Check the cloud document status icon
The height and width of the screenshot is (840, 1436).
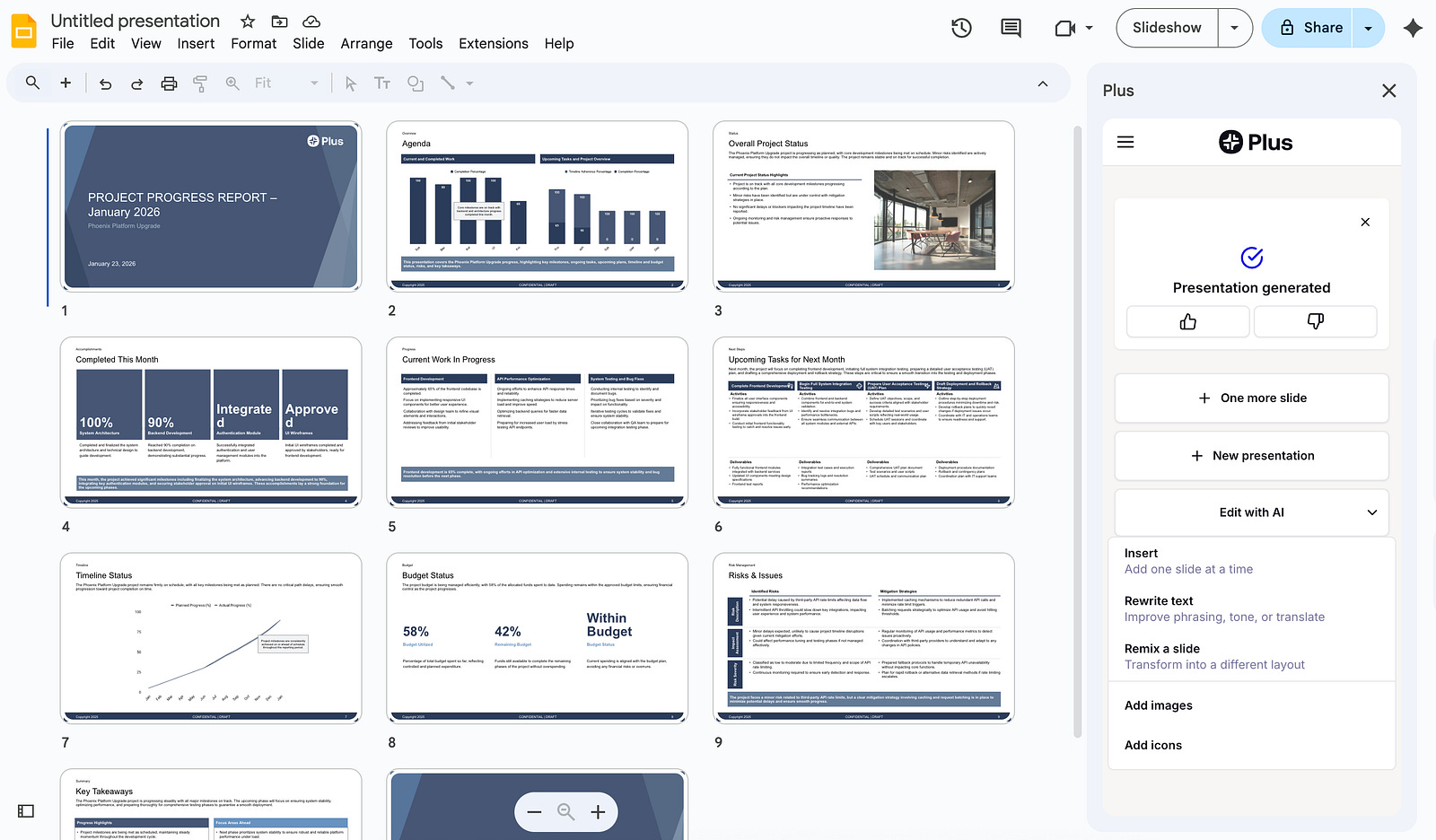pos(311,22)
